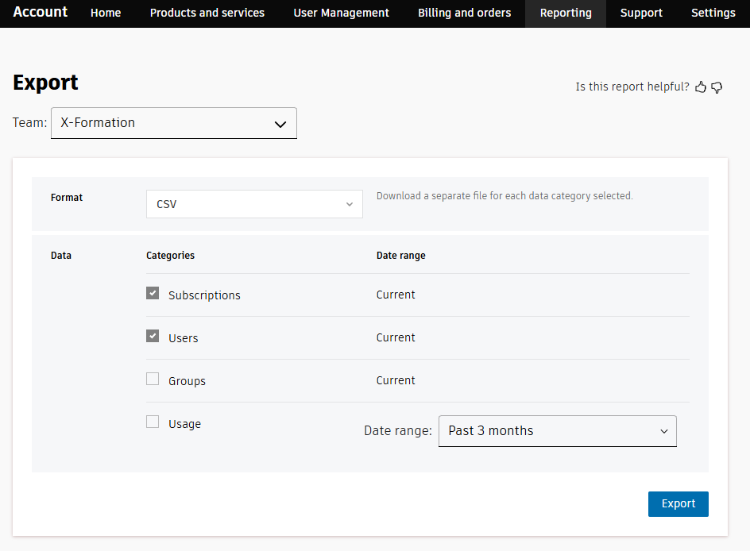Open the Team X-Formation dropdown
This screenshot has width=750, height=551.
174,123
